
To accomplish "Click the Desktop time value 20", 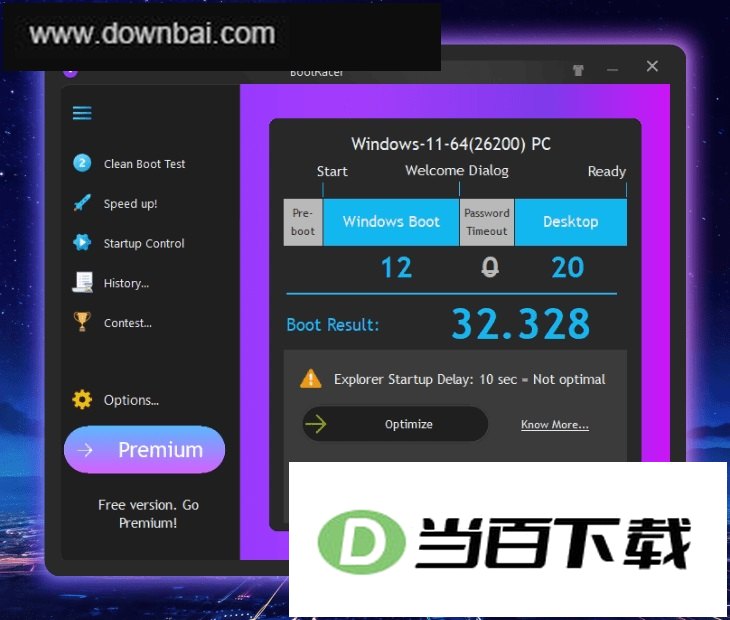I will tap(568, 268).
